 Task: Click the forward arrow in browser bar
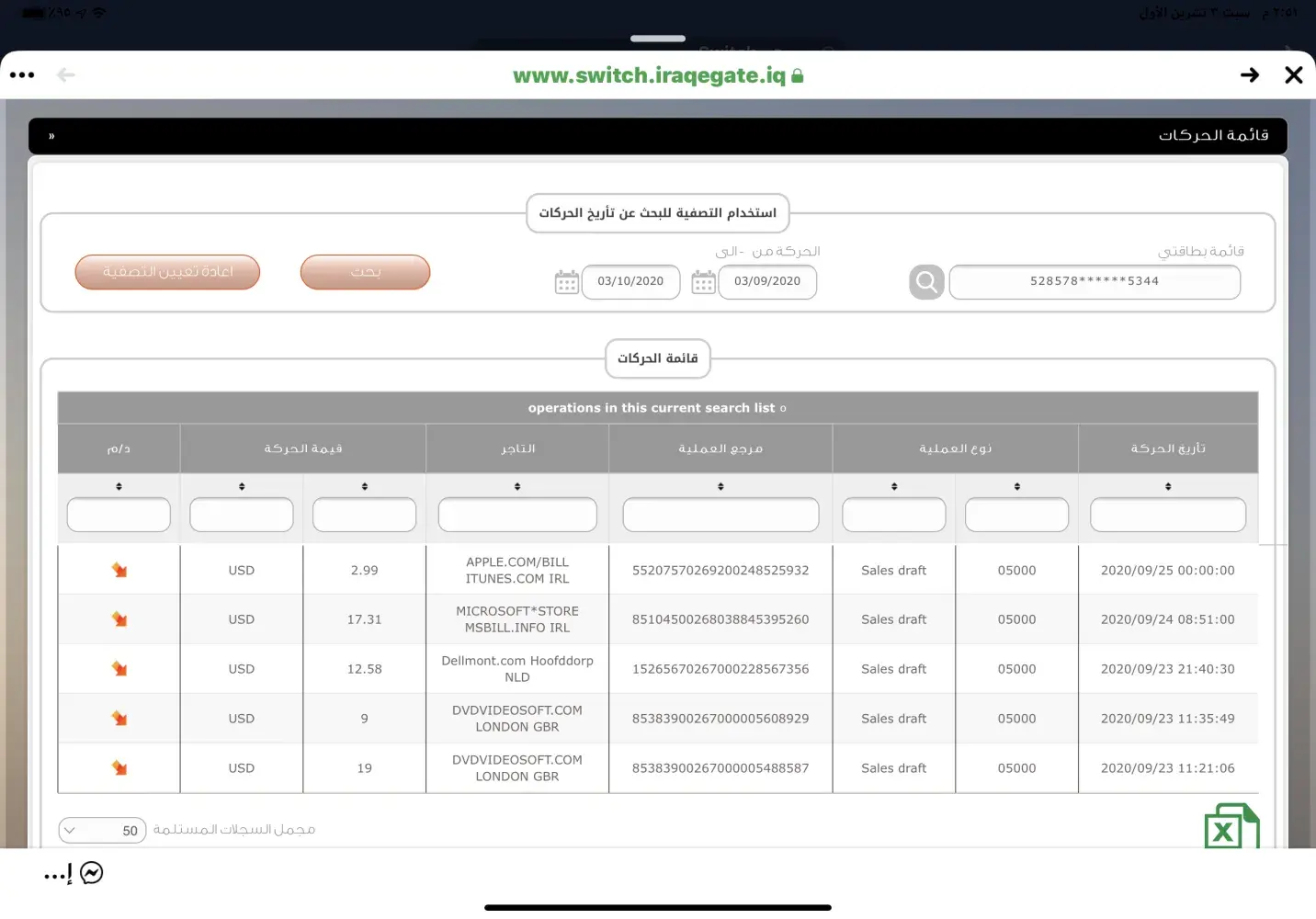coord(1249,75)
